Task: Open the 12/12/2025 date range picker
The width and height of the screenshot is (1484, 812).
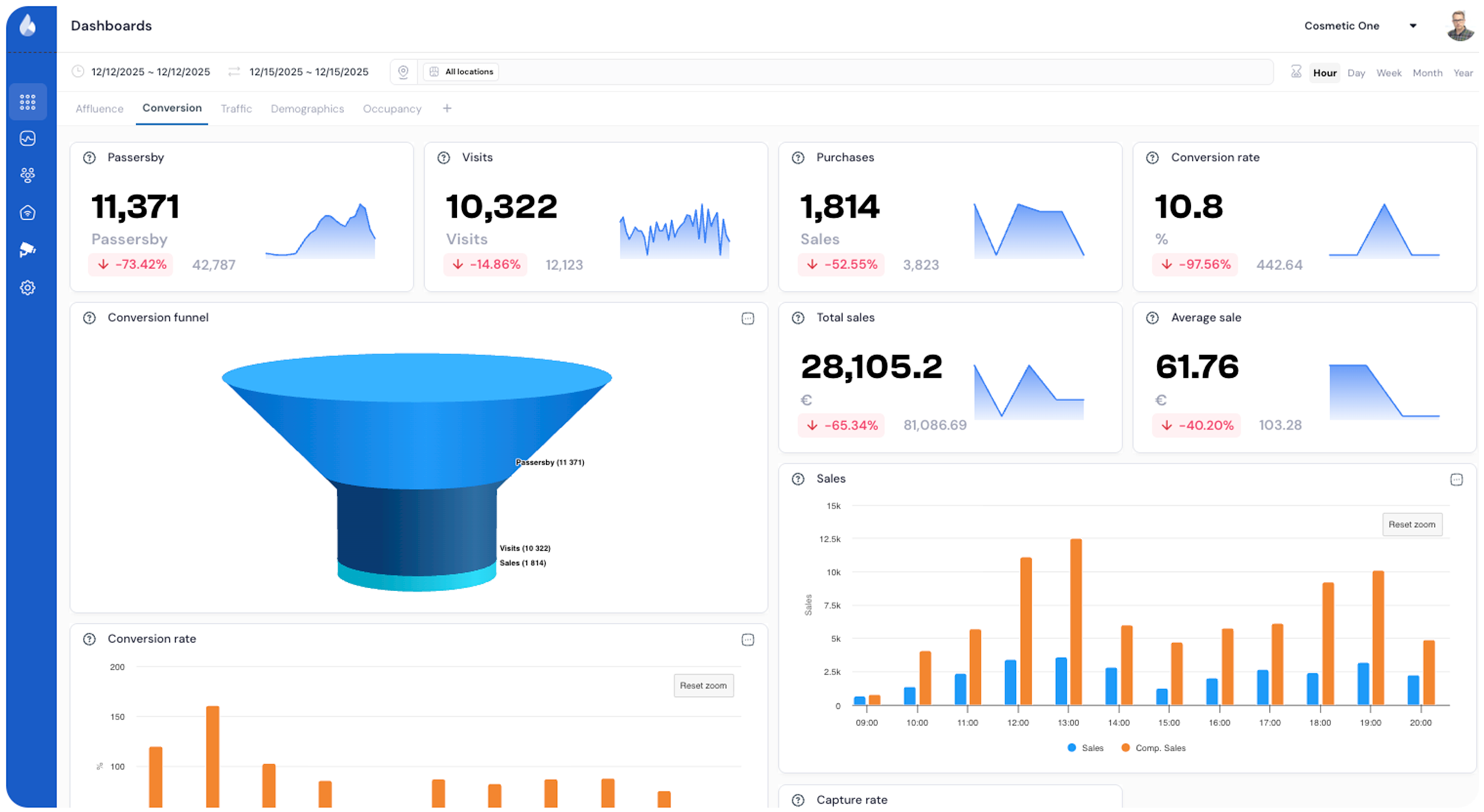Action: 150,72
